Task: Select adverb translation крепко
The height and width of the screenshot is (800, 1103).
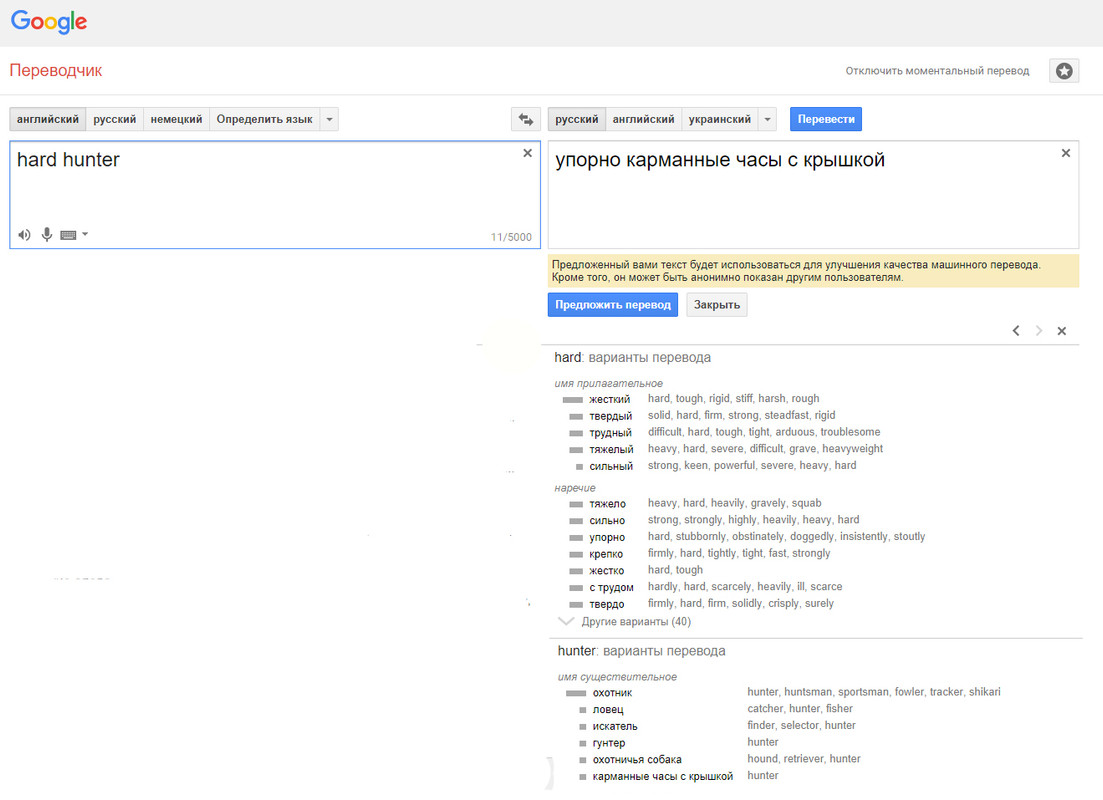Action: click(606, 554)
